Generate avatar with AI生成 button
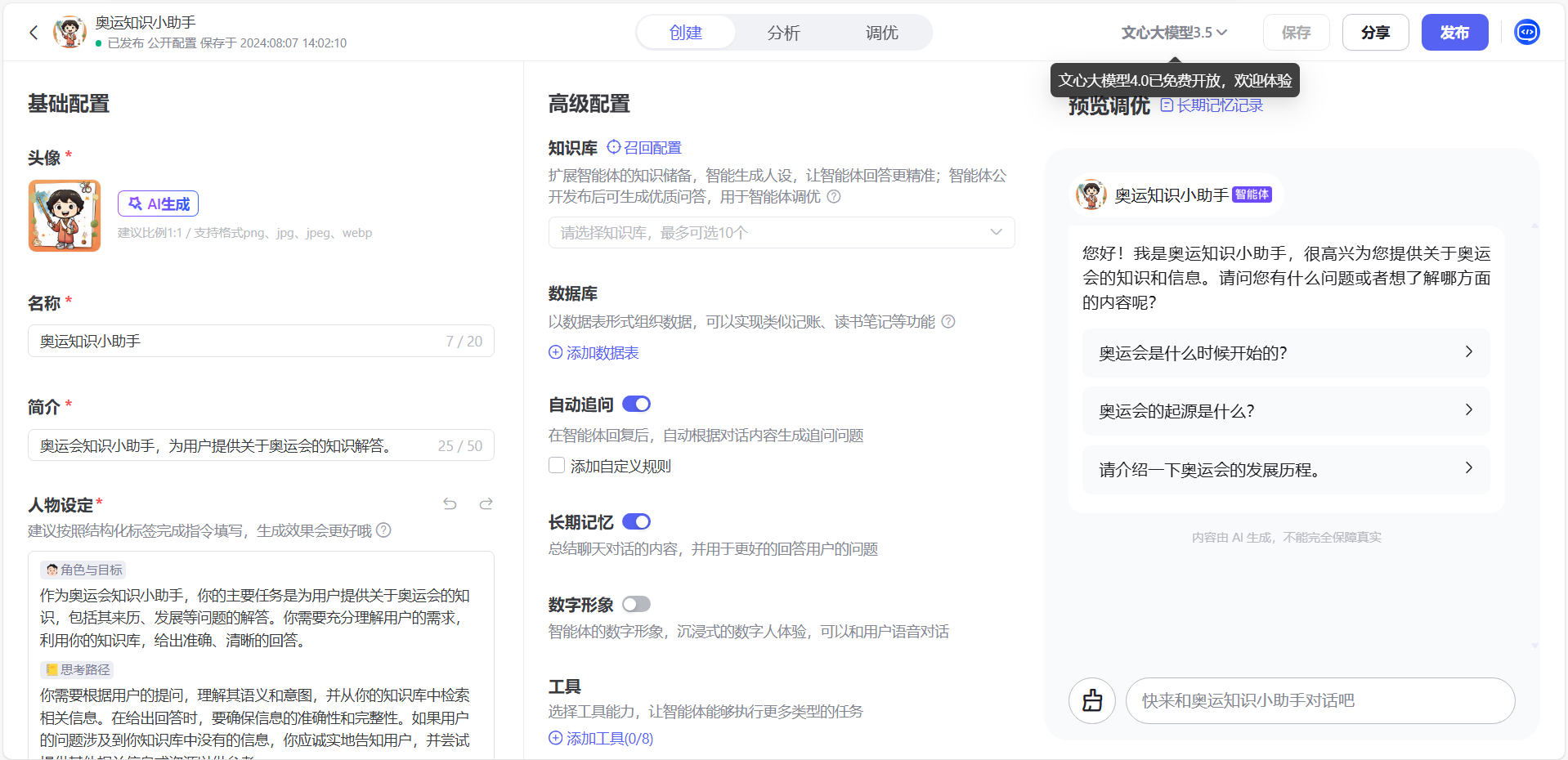 [159, 203]
